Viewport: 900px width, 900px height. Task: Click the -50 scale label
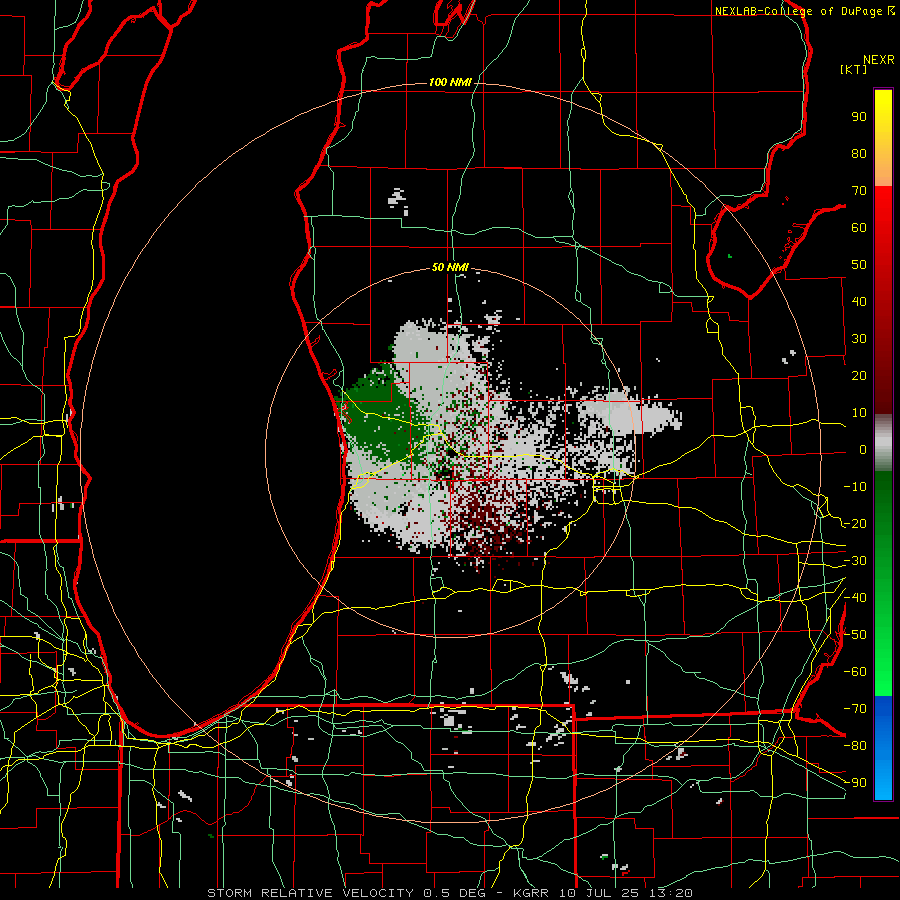tap(855, 635)
